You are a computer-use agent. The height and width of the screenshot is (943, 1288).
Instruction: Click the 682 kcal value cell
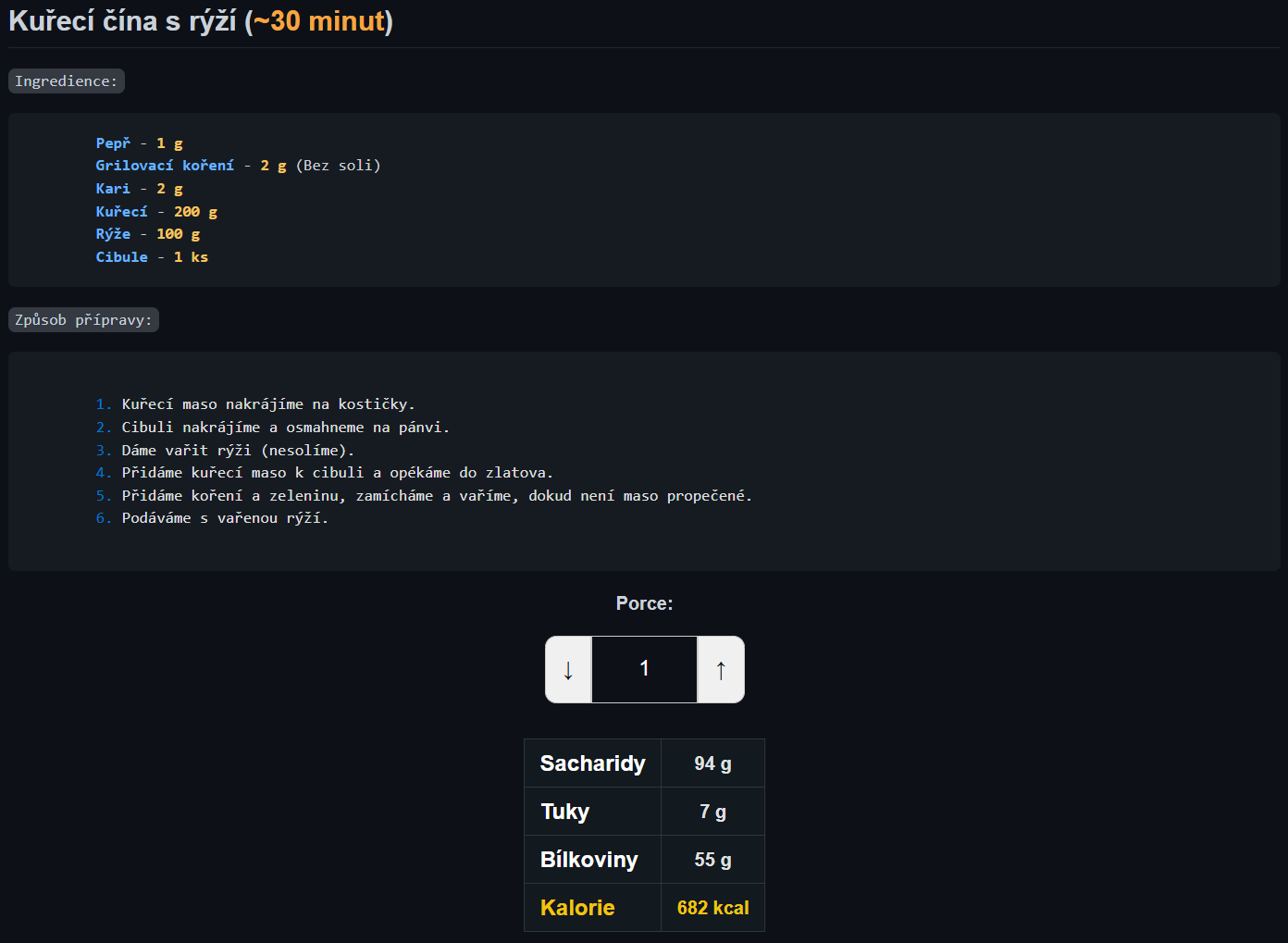[712, 908]
